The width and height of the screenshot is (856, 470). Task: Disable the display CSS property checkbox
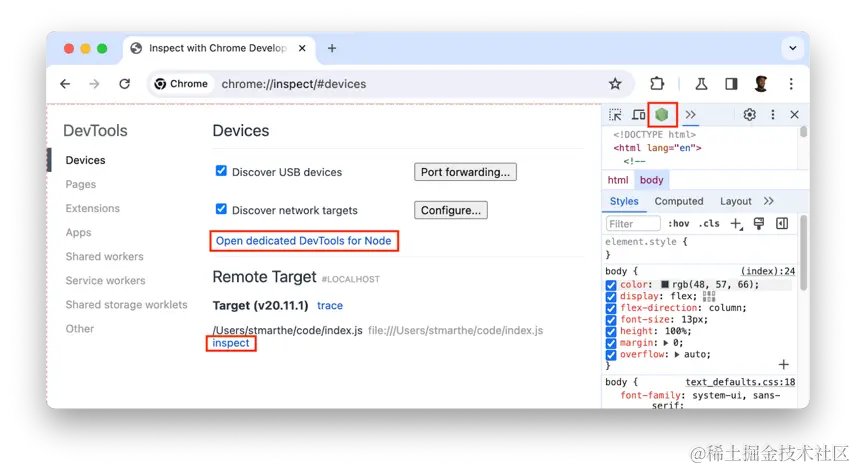point(611,296)
